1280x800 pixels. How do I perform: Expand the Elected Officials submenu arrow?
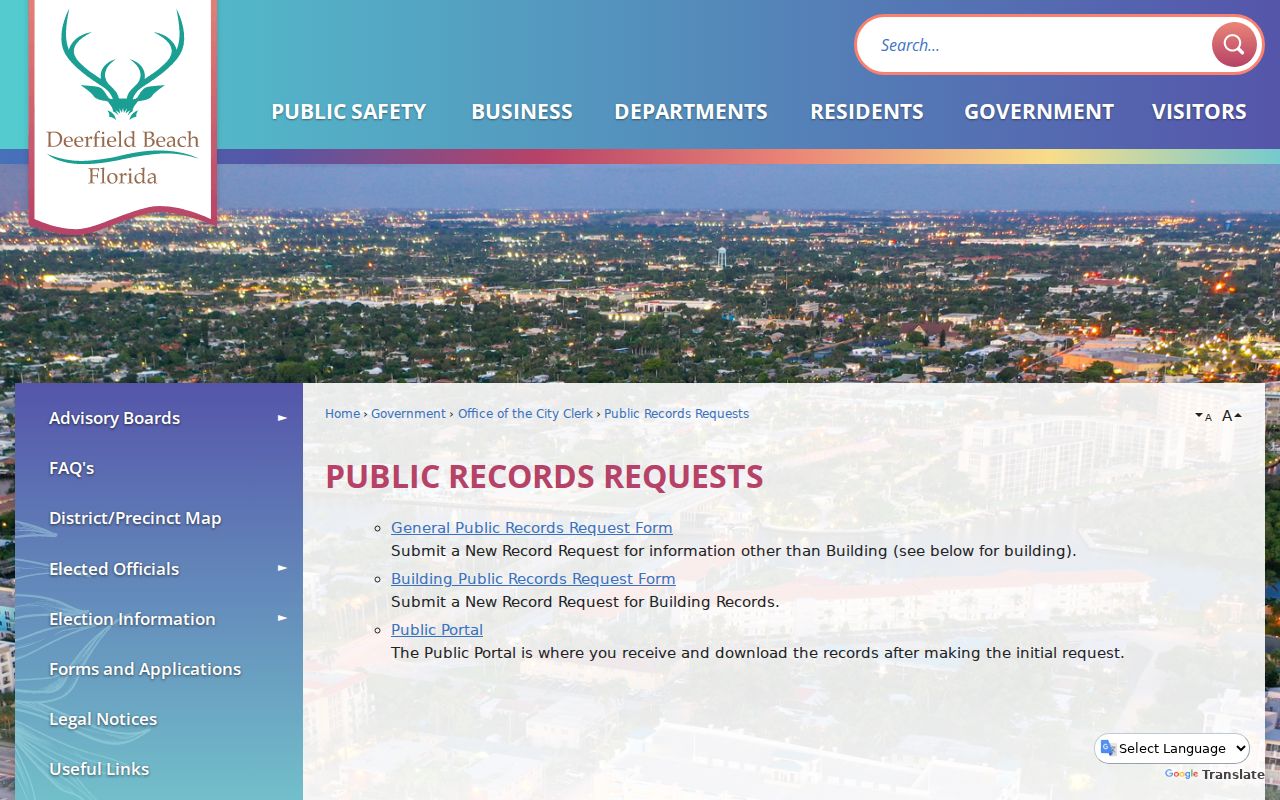click(x=282, y=569)
